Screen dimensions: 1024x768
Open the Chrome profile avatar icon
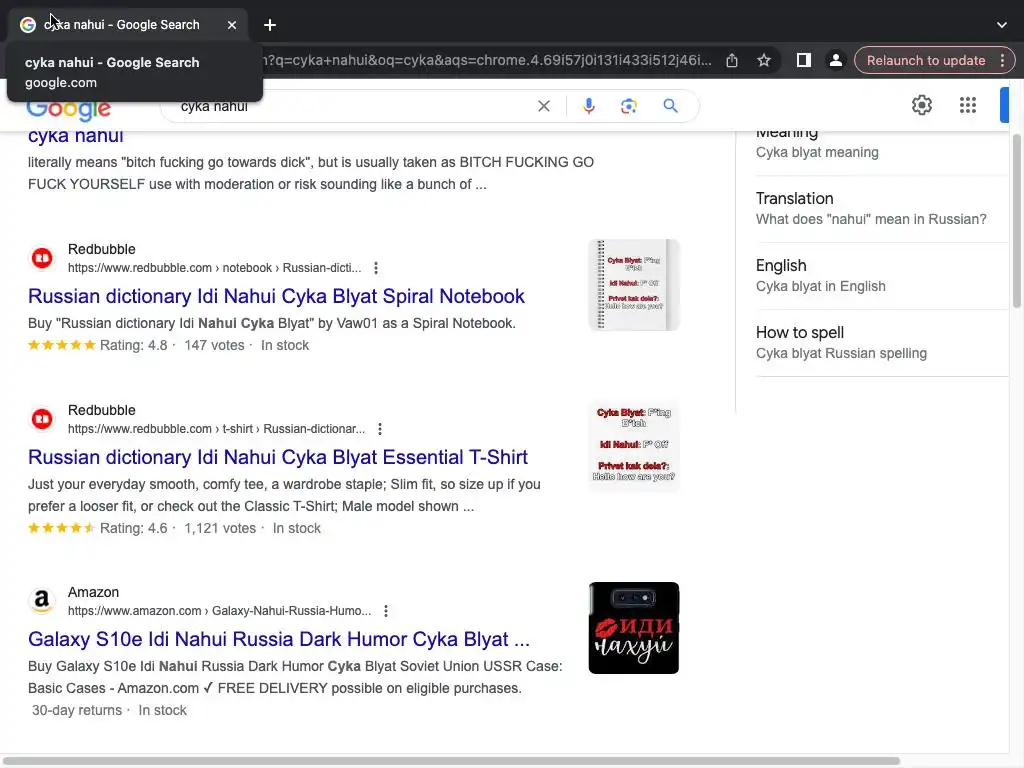click(835, 60)
